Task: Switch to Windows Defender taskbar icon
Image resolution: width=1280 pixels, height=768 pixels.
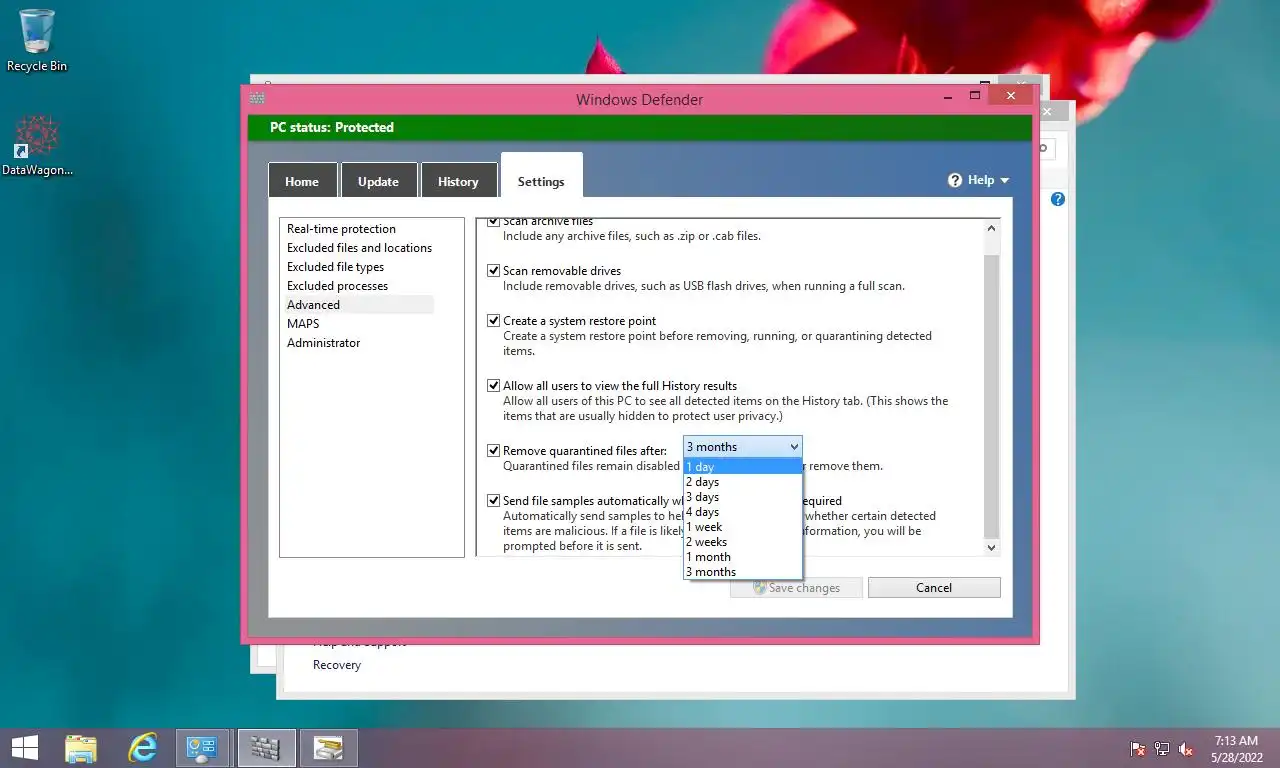Action: coord(266,747)
